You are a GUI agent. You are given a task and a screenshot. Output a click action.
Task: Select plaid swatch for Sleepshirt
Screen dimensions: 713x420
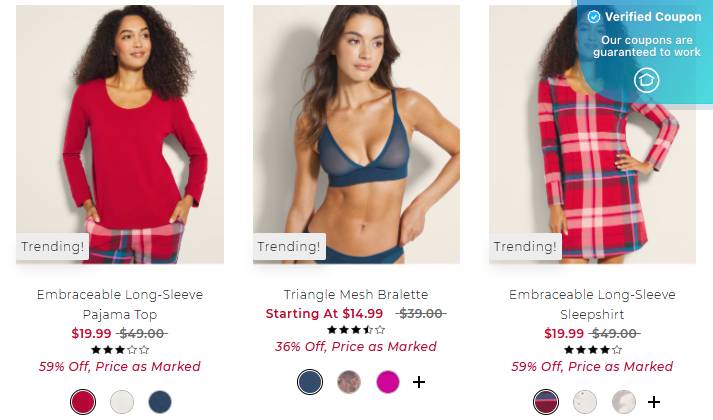546,402
